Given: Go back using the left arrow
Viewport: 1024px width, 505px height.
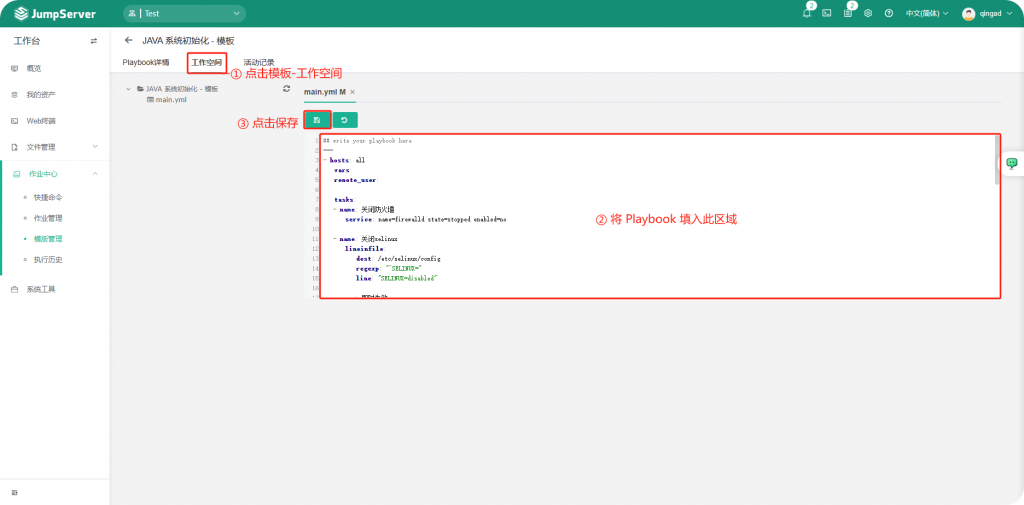Looking at the screenshot, I should click(129, 41).
